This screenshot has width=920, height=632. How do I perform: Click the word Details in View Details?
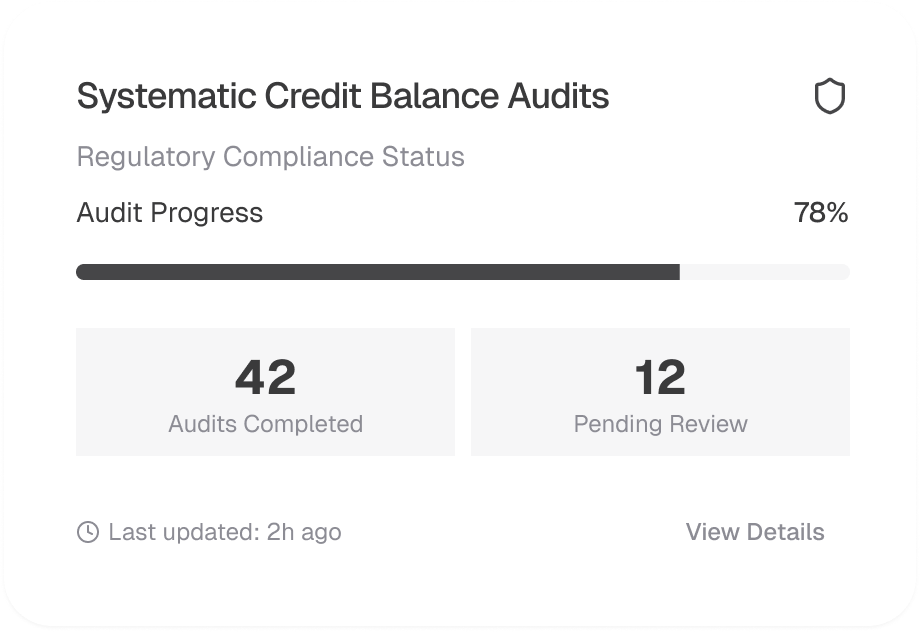[787, 532]
